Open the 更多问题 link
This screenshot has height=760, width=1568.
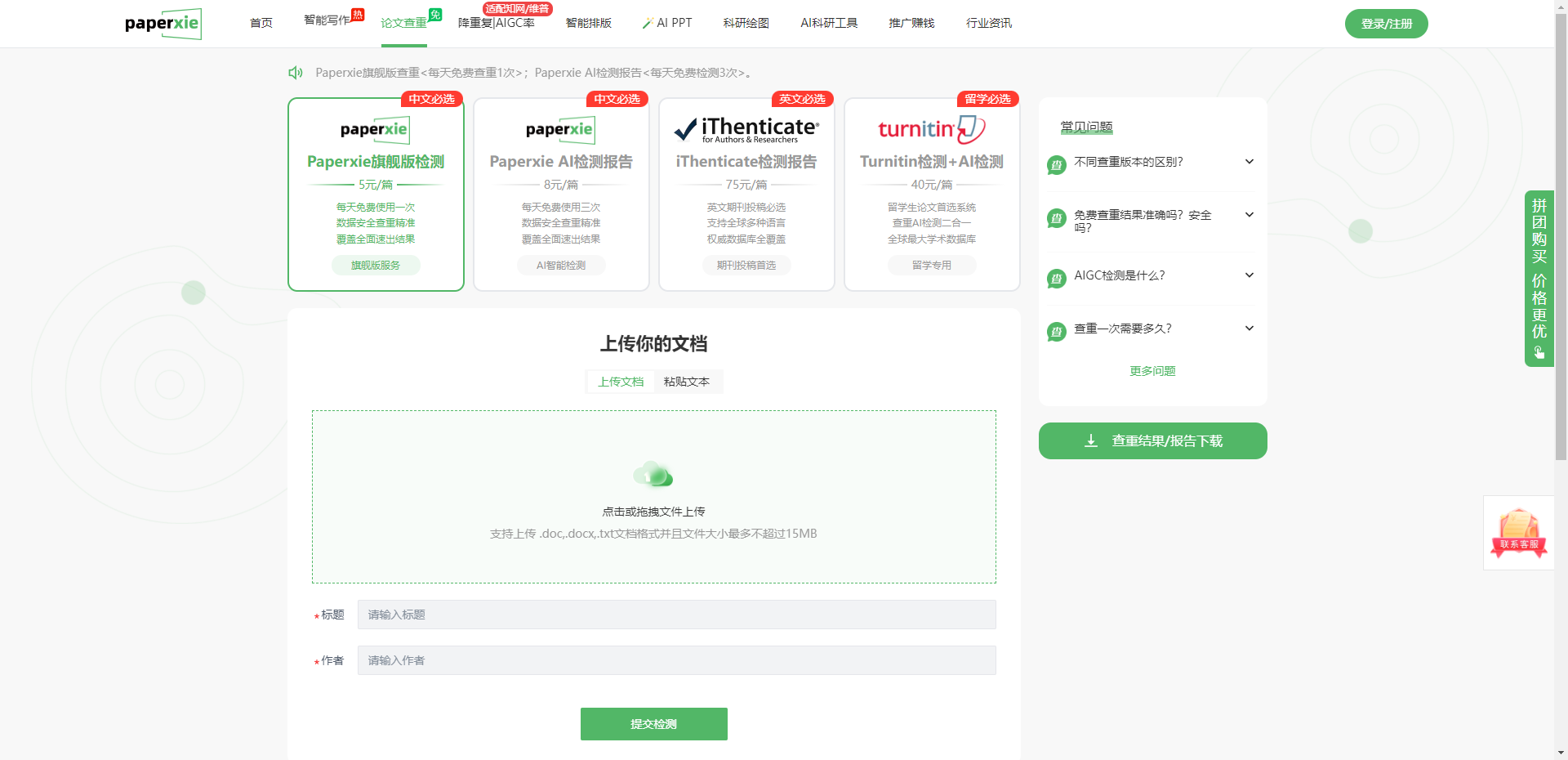pyautogui.click(x=1152, y=371)
